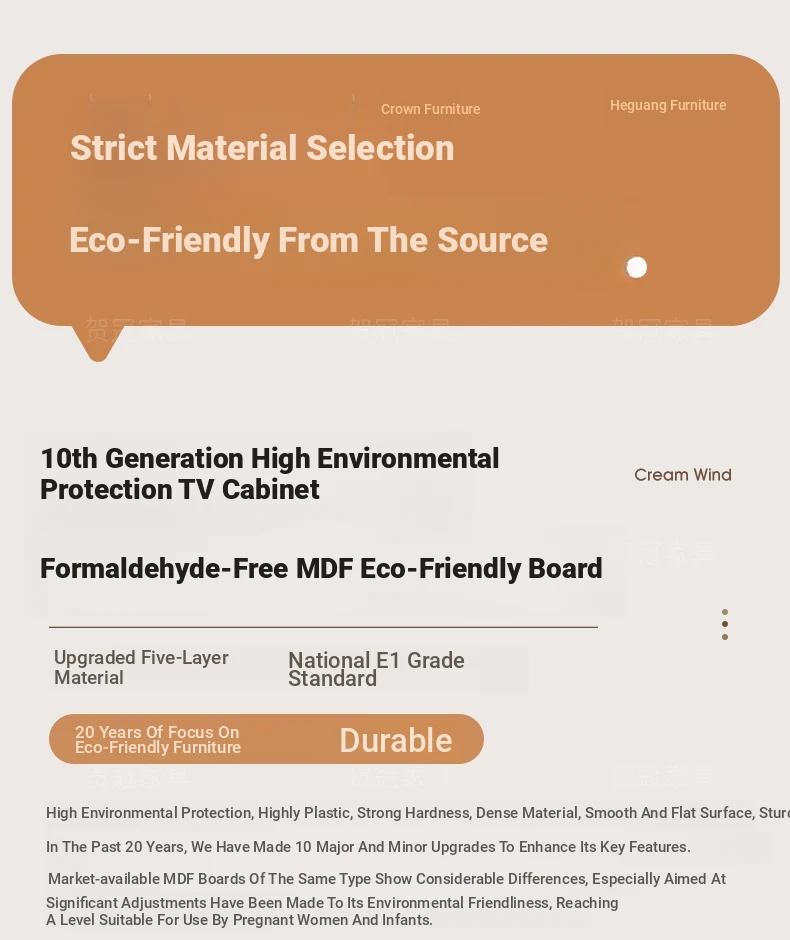Click the Market-available MDF Boards sentence

click(387, 879)
